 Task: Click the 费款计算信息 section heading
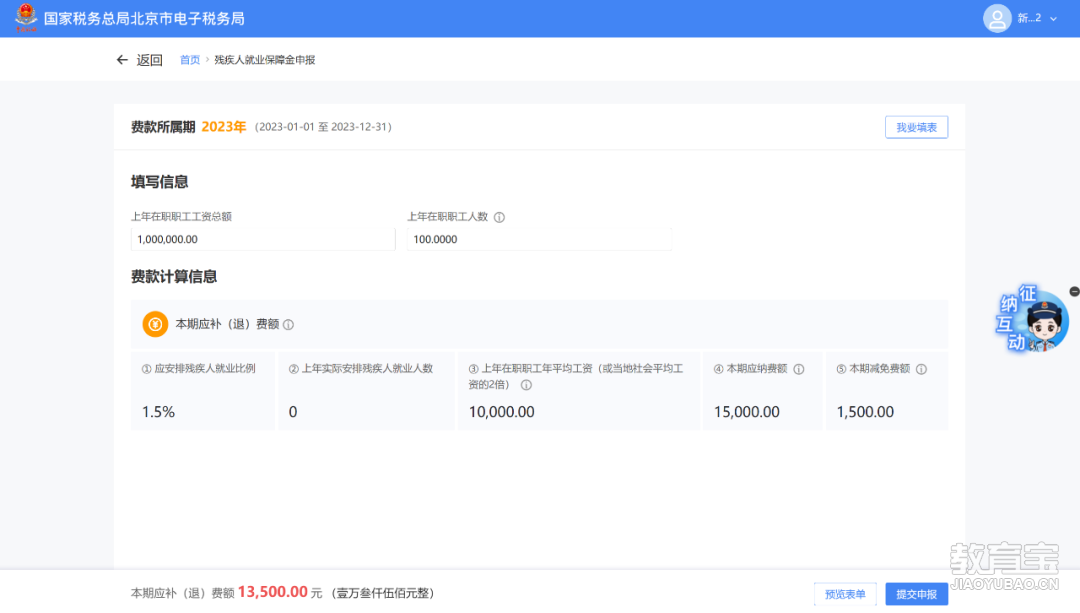coord(174,277)
